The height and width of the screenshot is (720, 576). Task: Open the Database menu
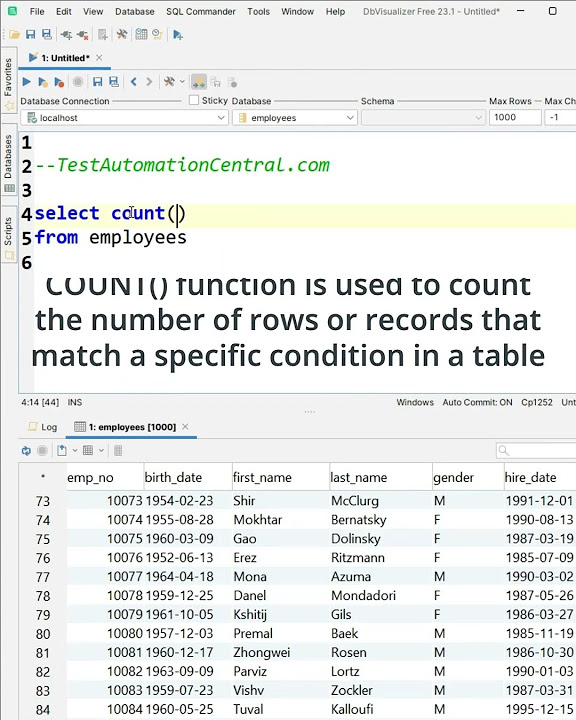tap(135, 11)
